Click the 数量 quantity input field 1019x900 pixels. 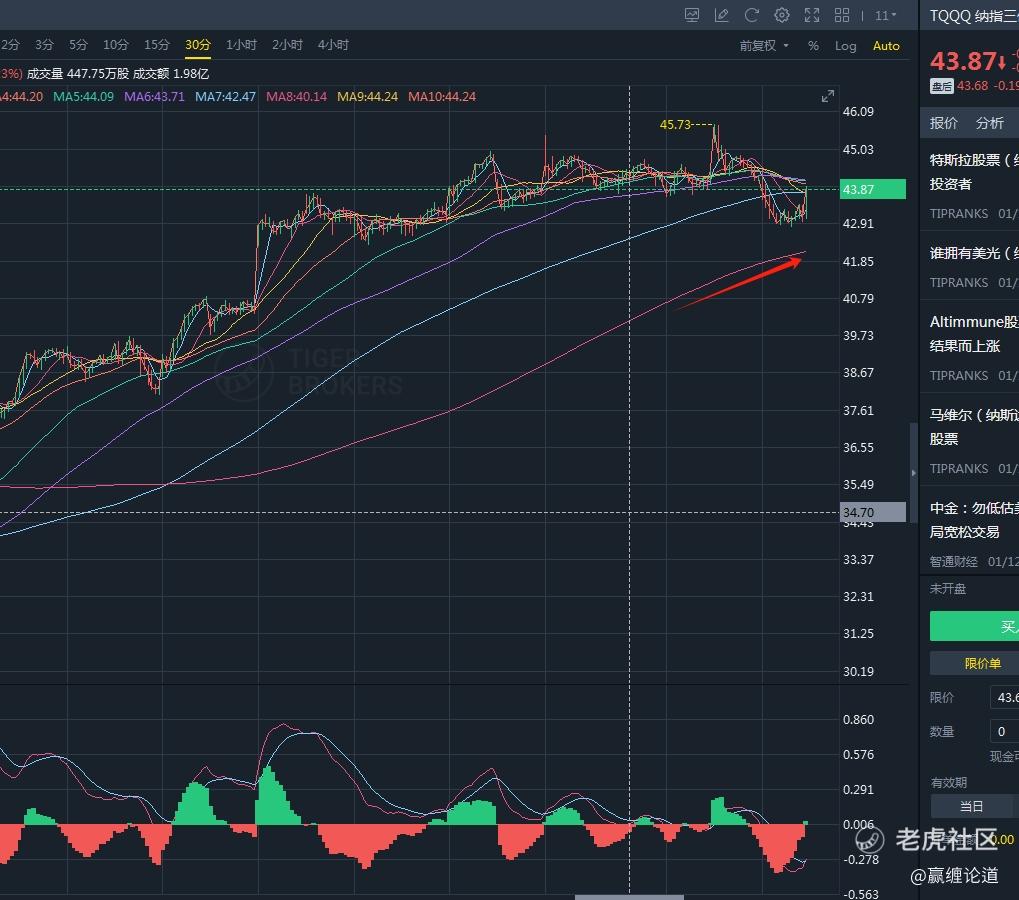click(1004, 731)
